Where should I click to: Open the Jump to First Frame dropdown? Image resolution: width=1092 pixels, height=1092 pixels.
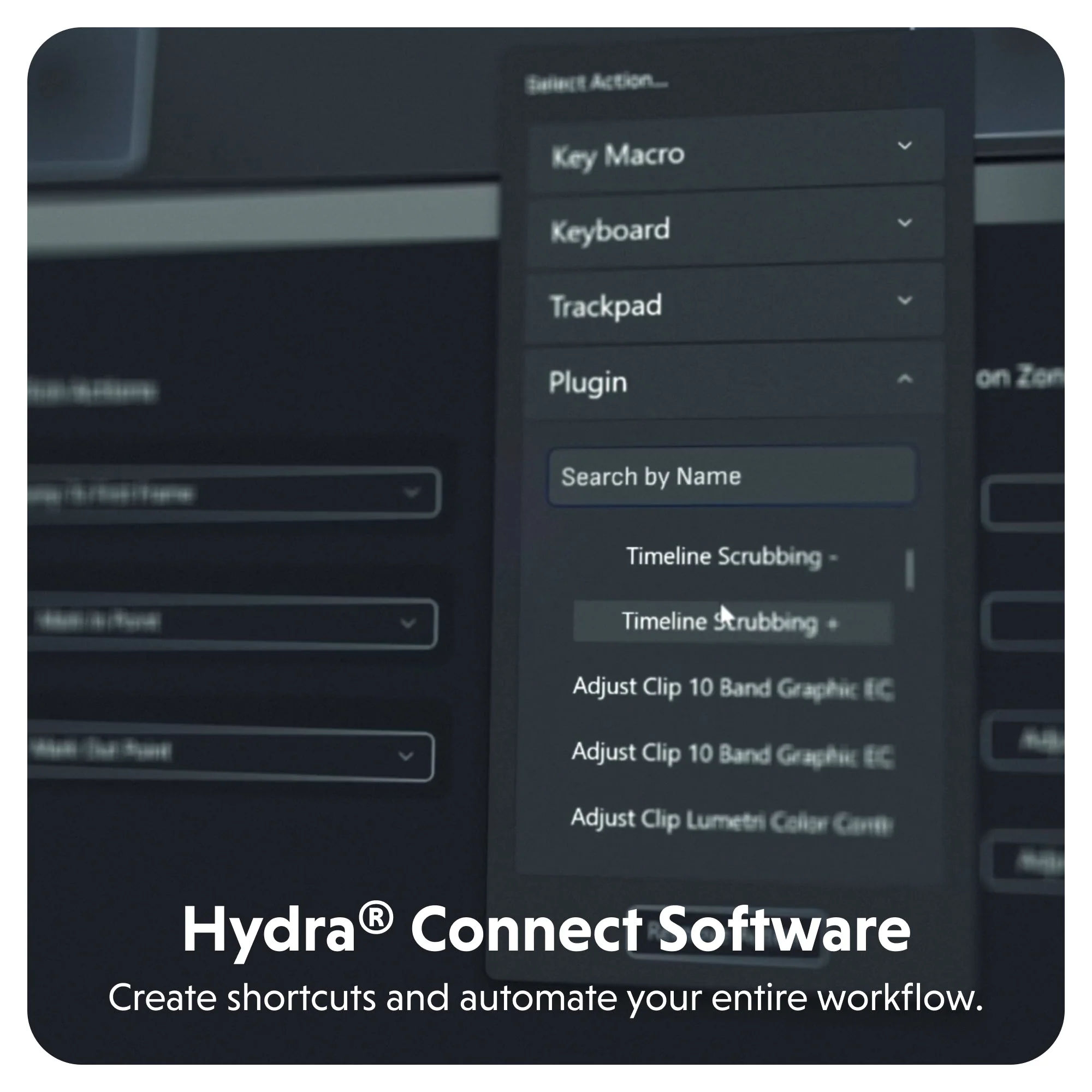(x=233, y=493)
